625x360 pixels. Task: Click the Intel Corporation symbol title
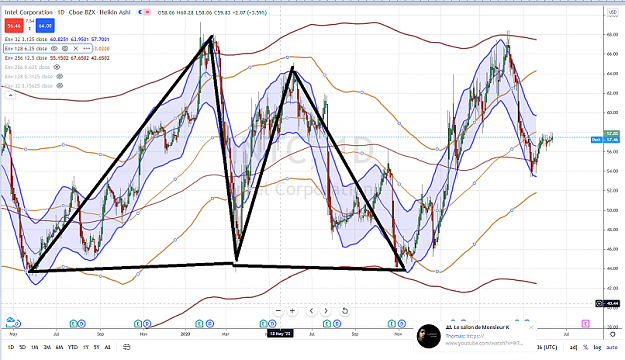coord(29,12)
